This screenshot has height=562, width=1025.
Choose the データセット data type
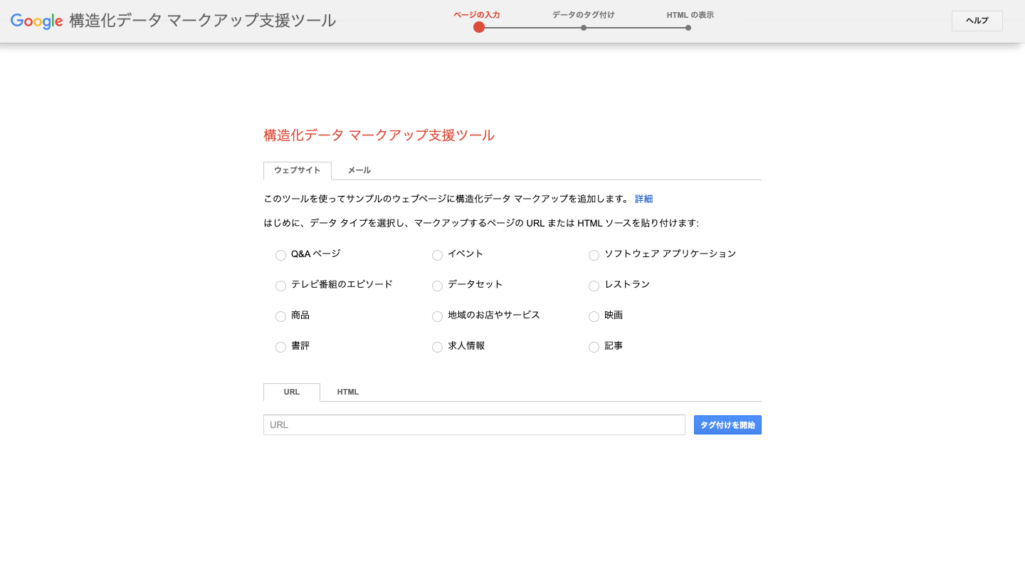click(437, 286)
